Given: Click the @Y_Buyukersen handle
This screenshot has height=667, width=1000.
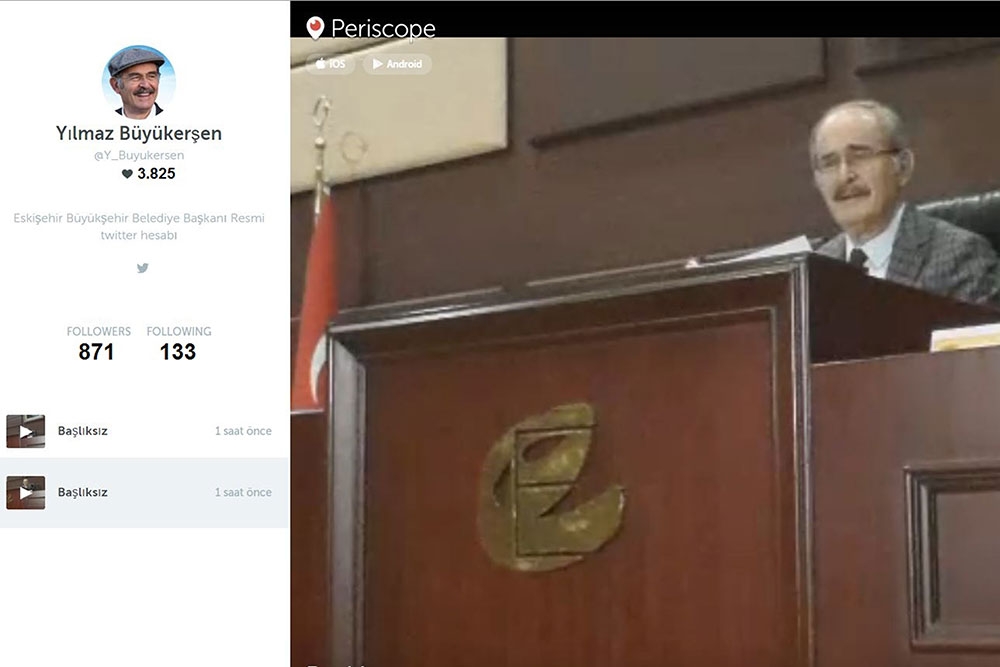Looking at the screenshot, I should click(x=138, y=155).
